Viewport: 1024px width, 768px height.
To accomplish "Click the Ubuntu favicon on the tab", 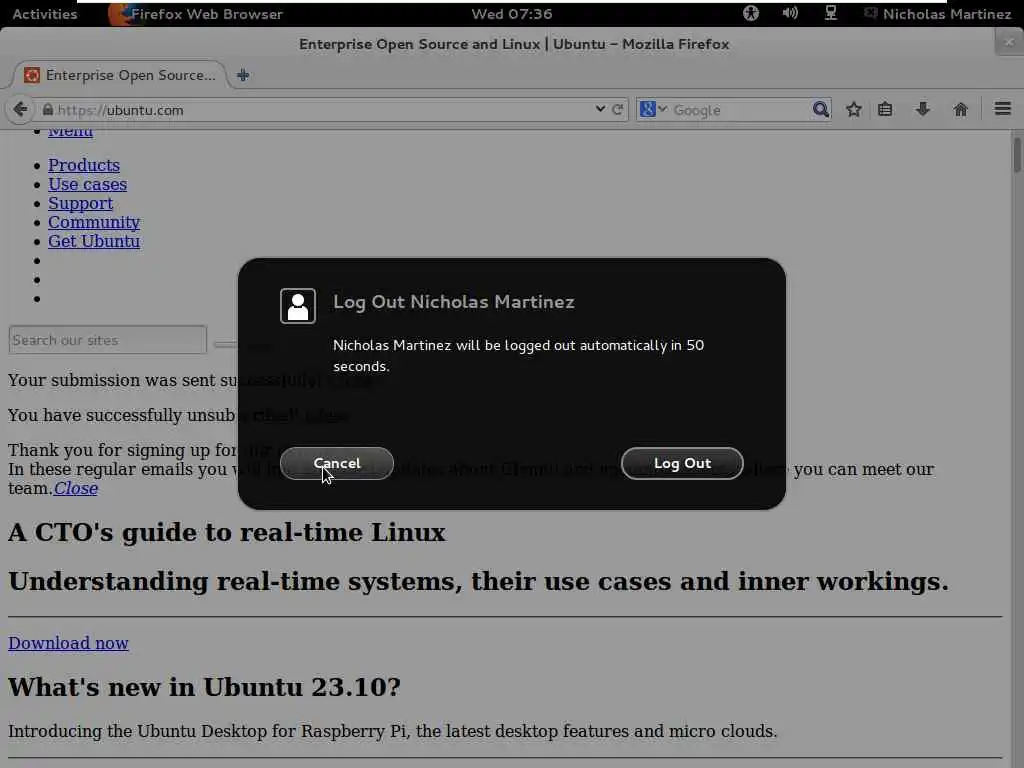I will 31,75.
